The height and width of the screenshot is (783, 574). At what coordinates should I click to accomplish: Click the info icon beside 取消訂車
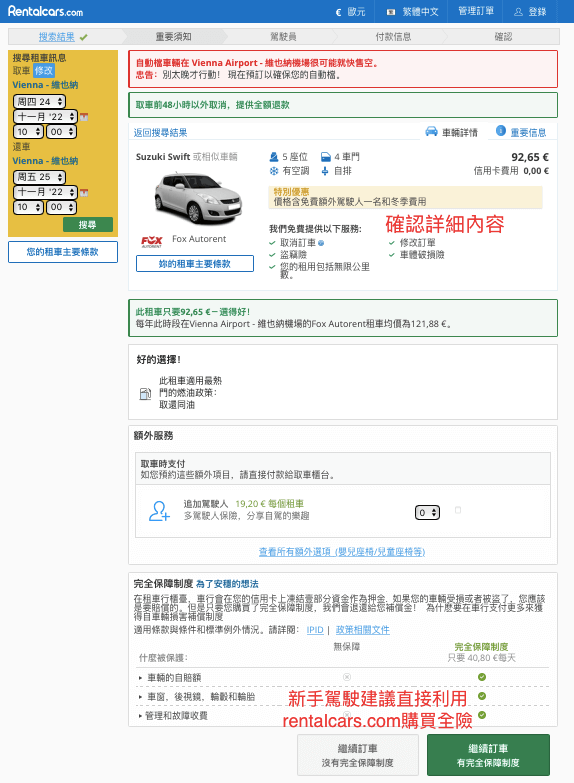321,243
